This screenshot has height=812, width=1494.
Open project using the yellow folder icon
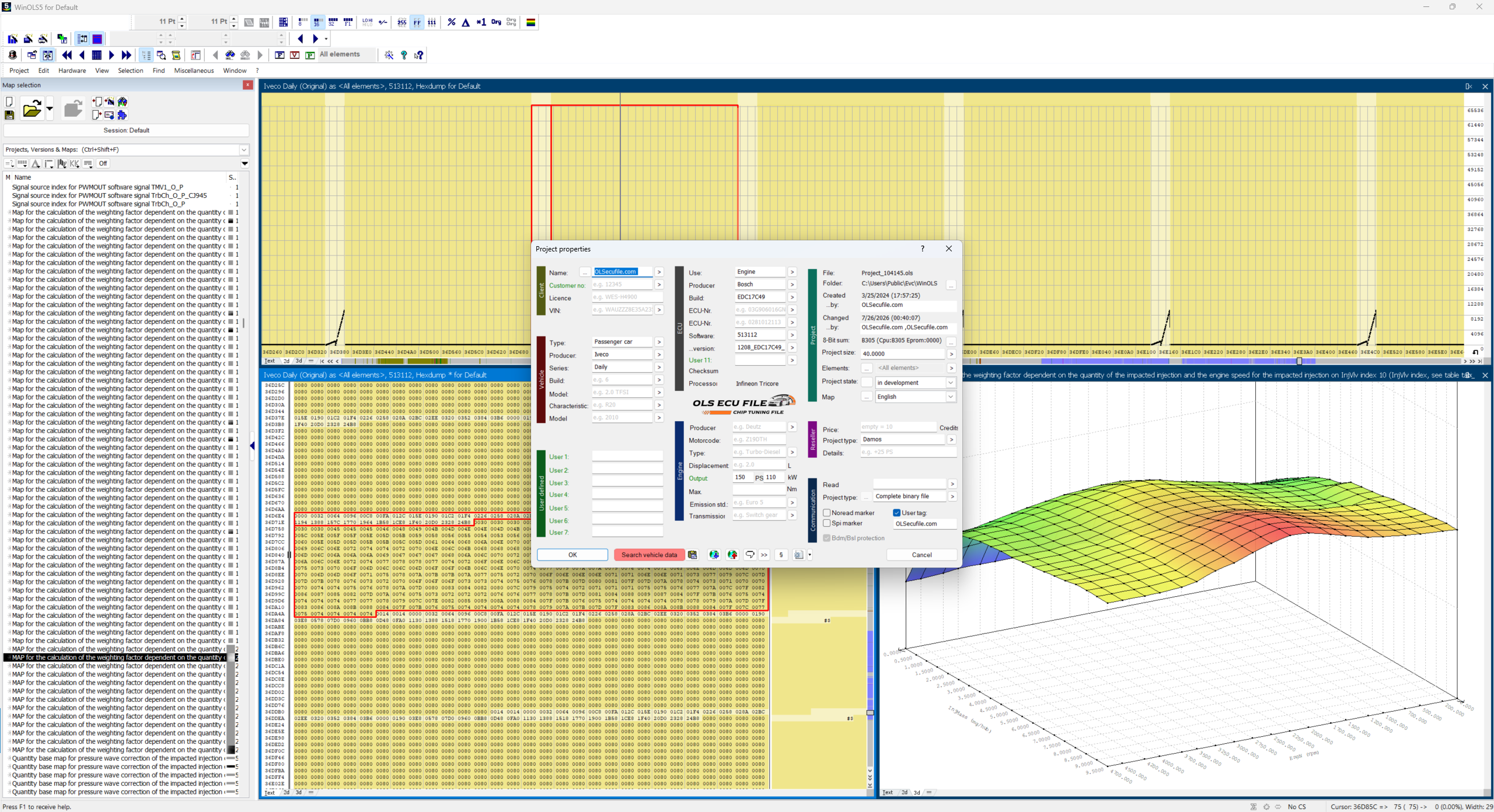pyautogui.click(x=32, y=108)
